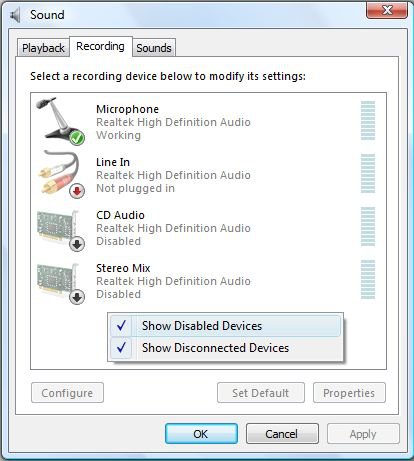Select the Recording tab

point(100,46)
